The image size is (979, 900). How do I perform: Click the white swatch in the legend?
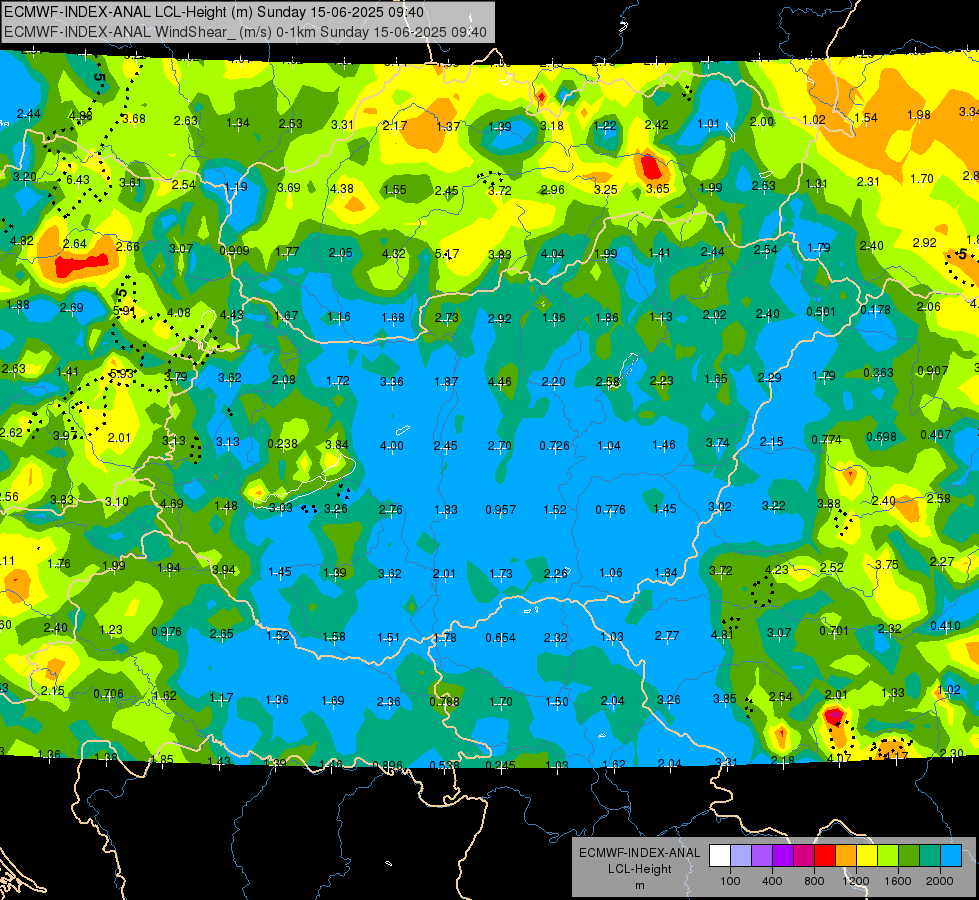point(720,856)
